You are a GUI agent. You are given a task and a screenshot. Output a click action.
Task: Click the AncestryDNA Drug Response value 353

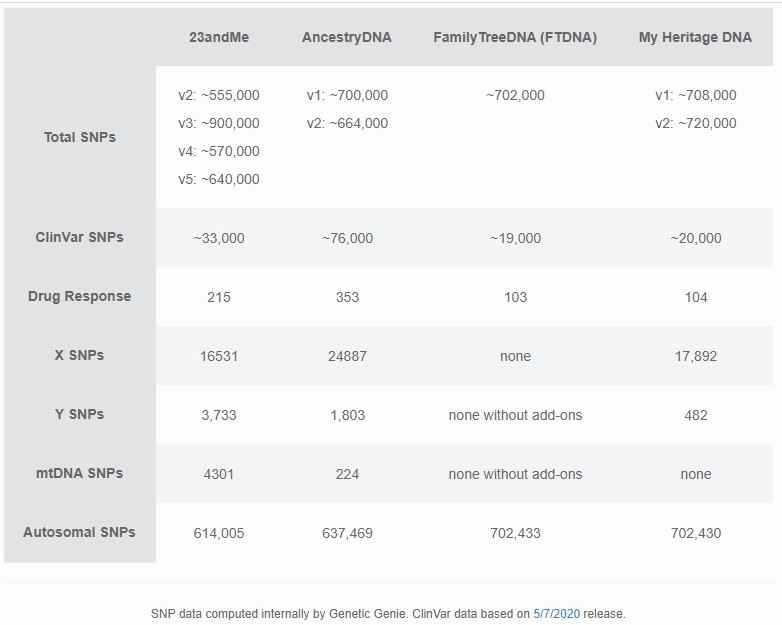348,297
